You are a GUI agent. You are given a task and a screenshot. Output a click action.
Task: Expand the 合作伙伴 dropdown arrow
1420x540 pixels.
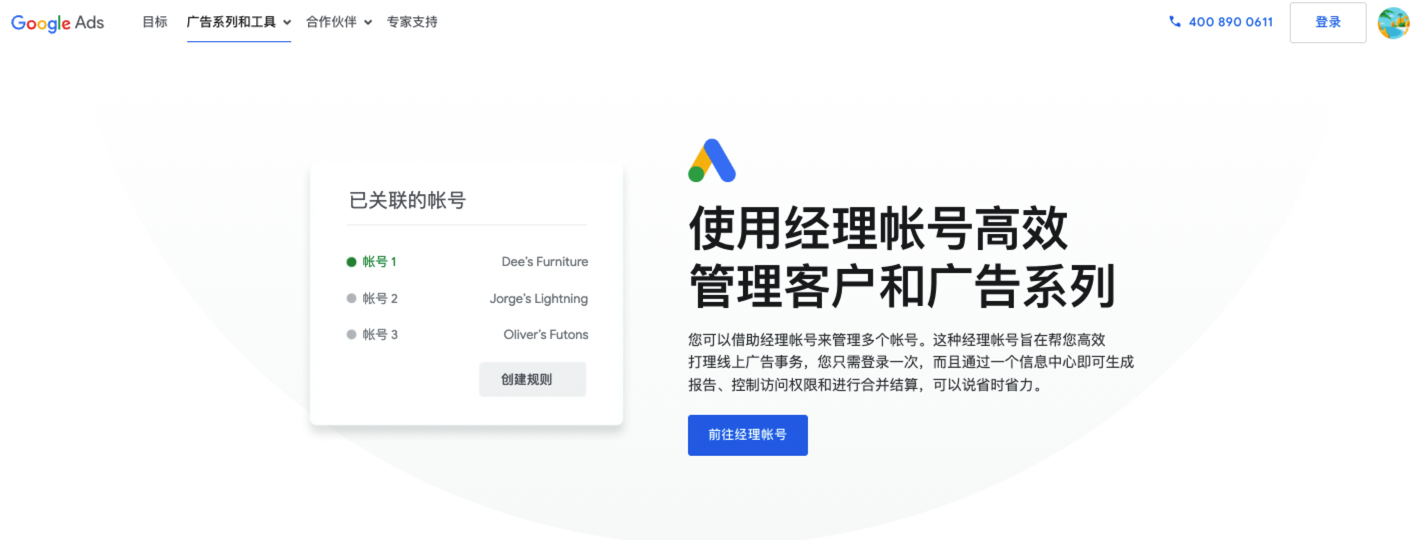click(368, 22)
